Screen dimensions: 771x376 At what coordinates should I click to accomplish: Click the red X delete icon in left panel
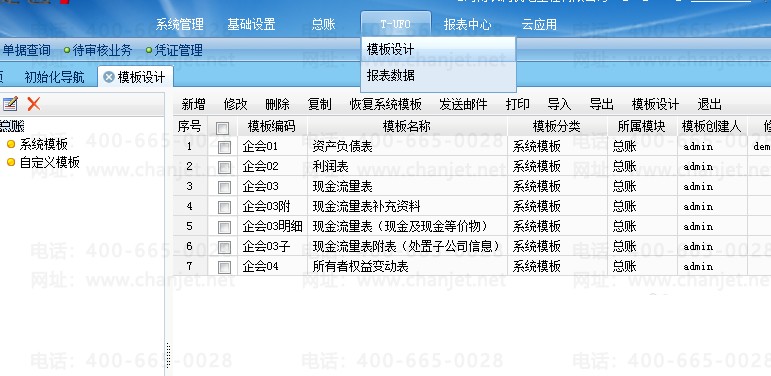(33, 104)
